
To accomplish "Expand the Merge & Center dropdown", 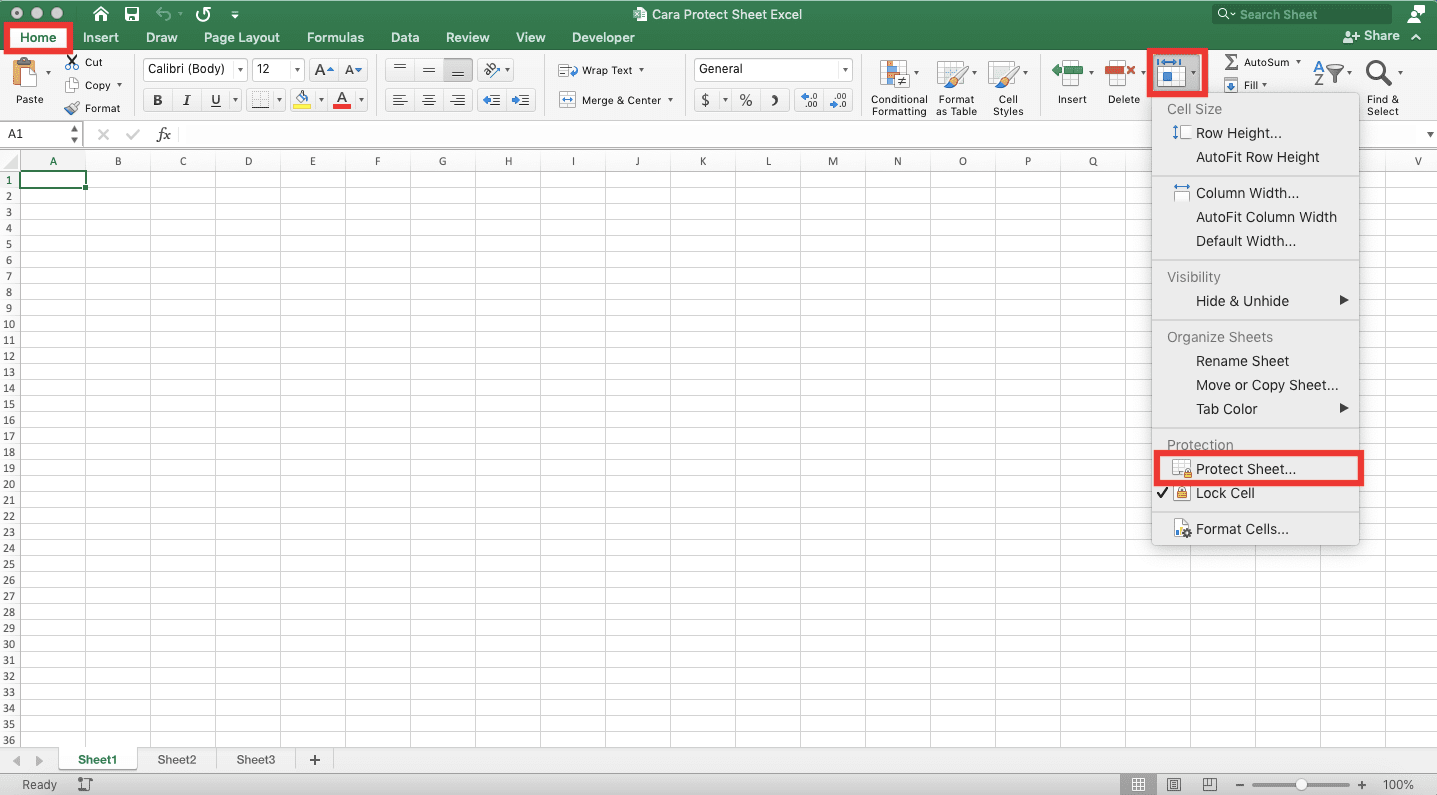I will tap(670, 100).
